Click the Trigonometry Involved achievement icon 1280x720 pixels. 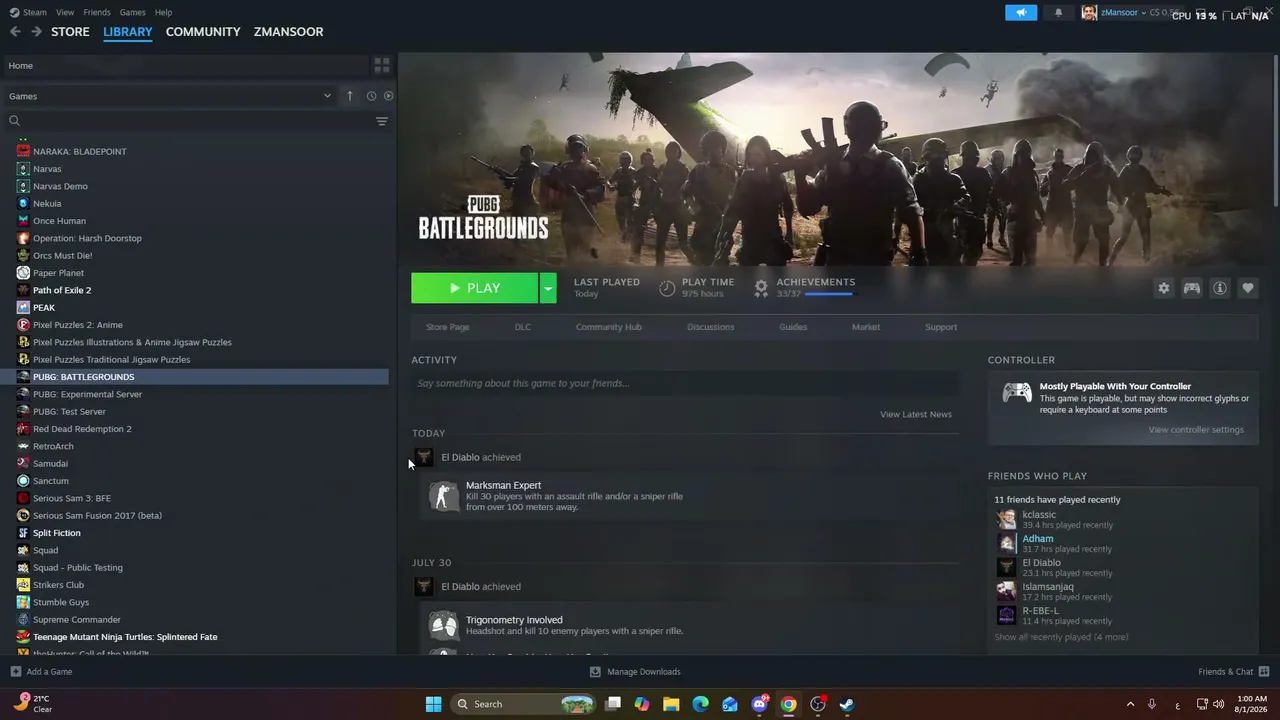pos(443,625)
